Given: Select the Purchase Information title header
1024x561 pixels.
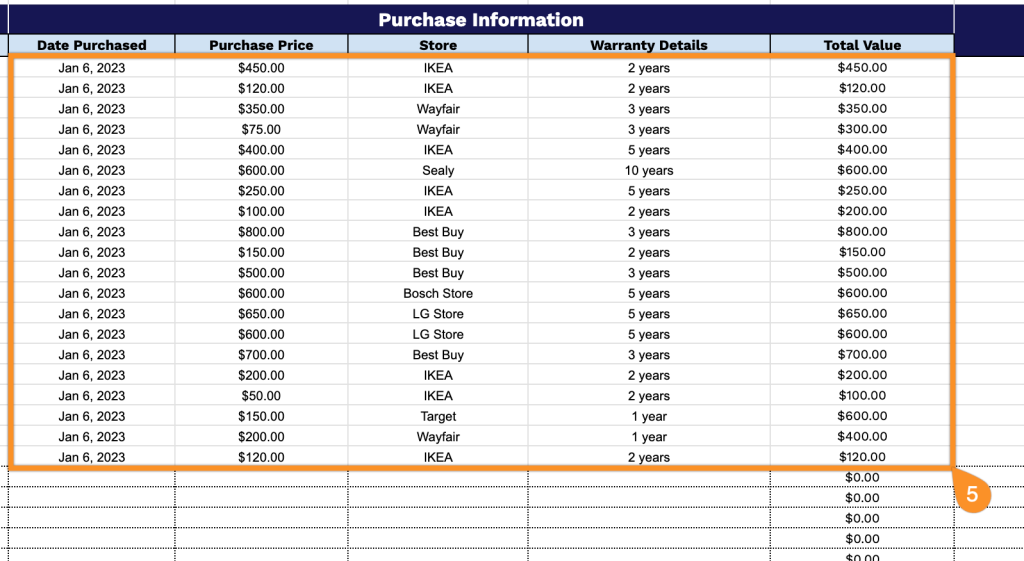Looking at the screenshot, I should 481,20.
